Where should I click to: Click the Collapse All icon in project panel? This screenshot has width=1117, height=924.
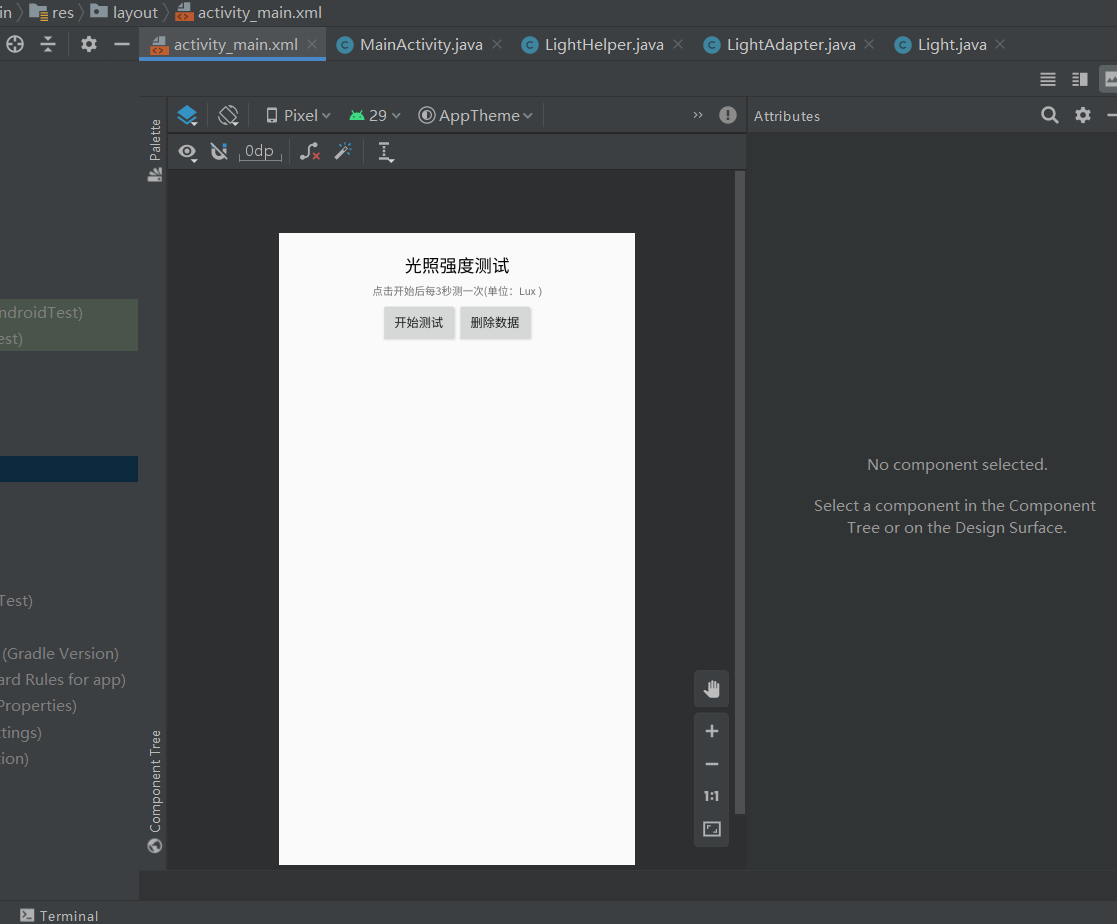tap(48, 44)
